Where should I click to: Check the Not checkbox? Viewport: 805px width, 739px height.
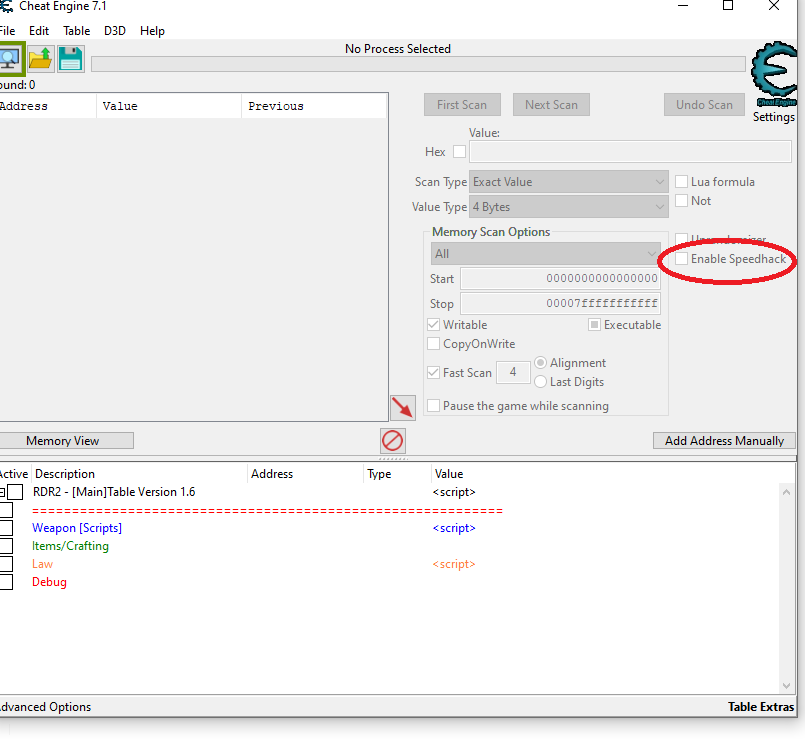click(681, 200)
